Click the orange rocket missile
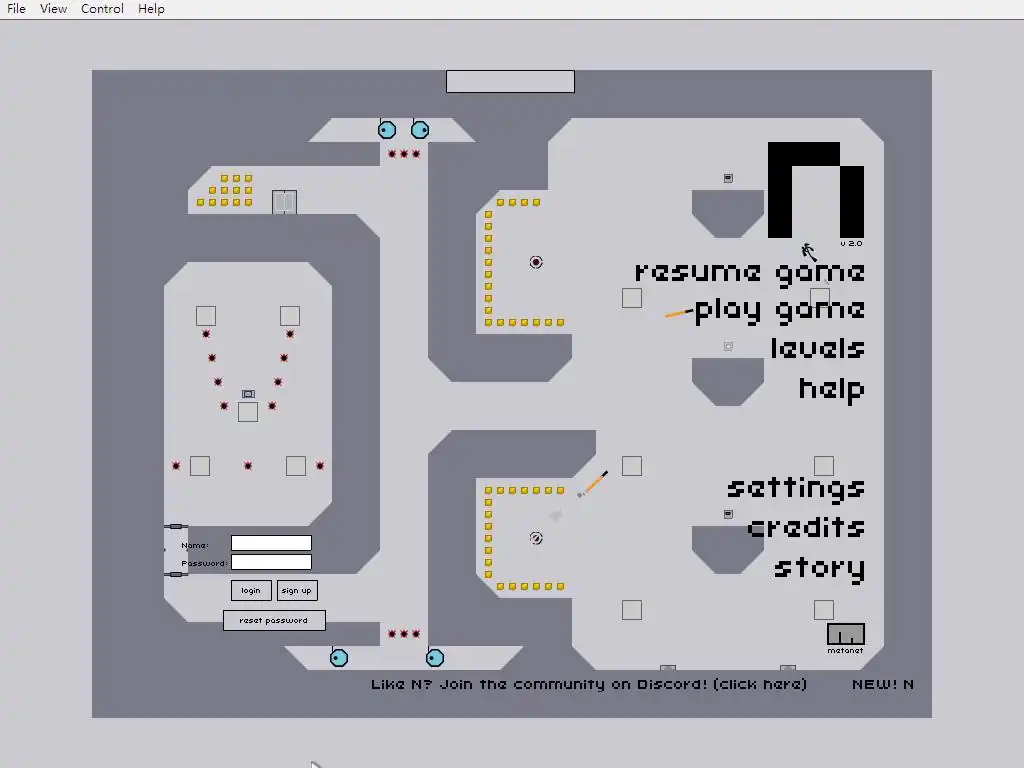1024x768 pixels. point(594,484)
